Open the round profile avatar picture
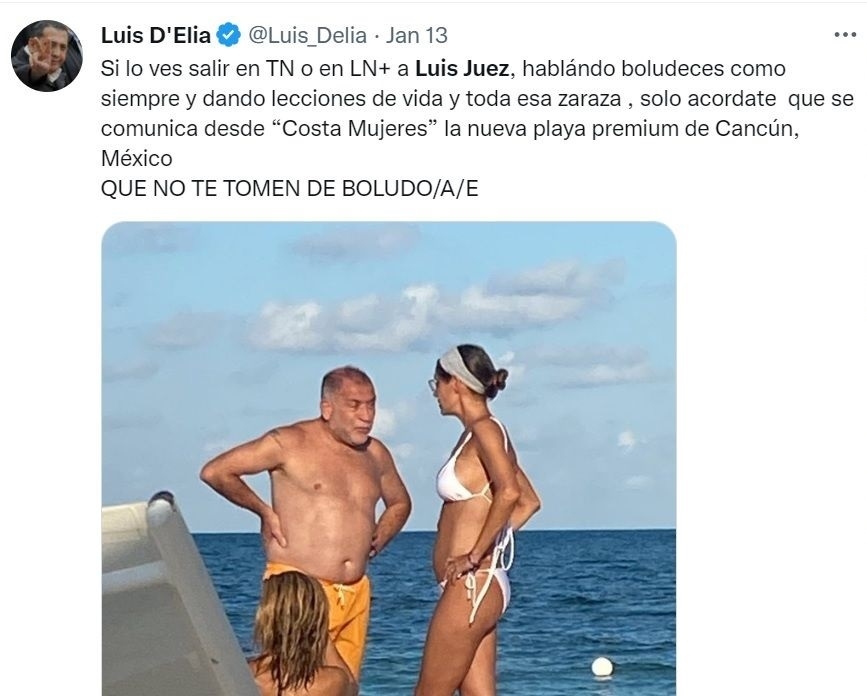Screen dimensions: 867x696 (x=47, y=56)
